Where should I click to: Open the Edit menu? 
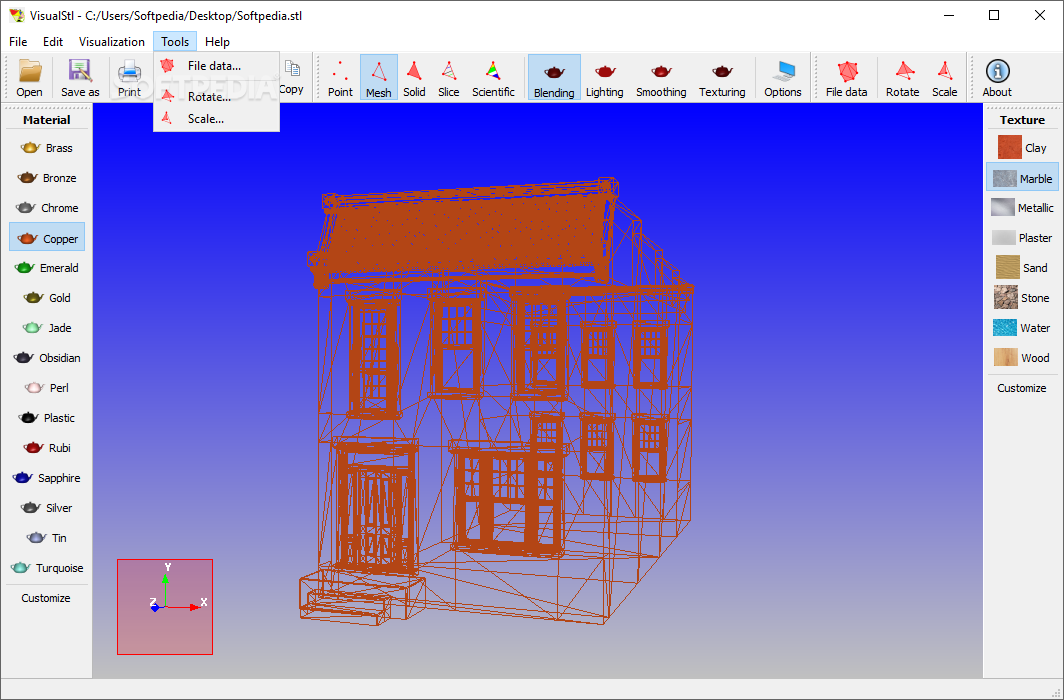53,41
